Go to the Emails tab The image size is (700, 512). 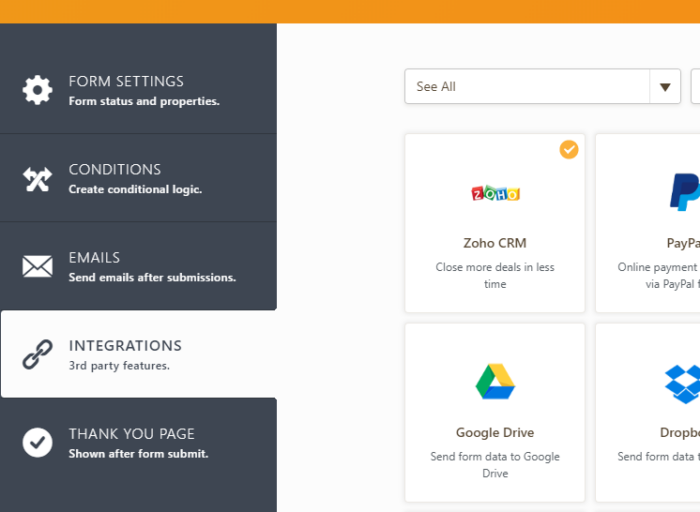pos(138,266)
